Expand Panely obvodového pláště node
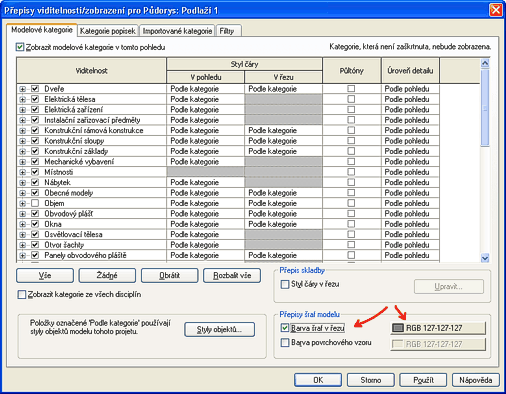 (x=22, y=255)
